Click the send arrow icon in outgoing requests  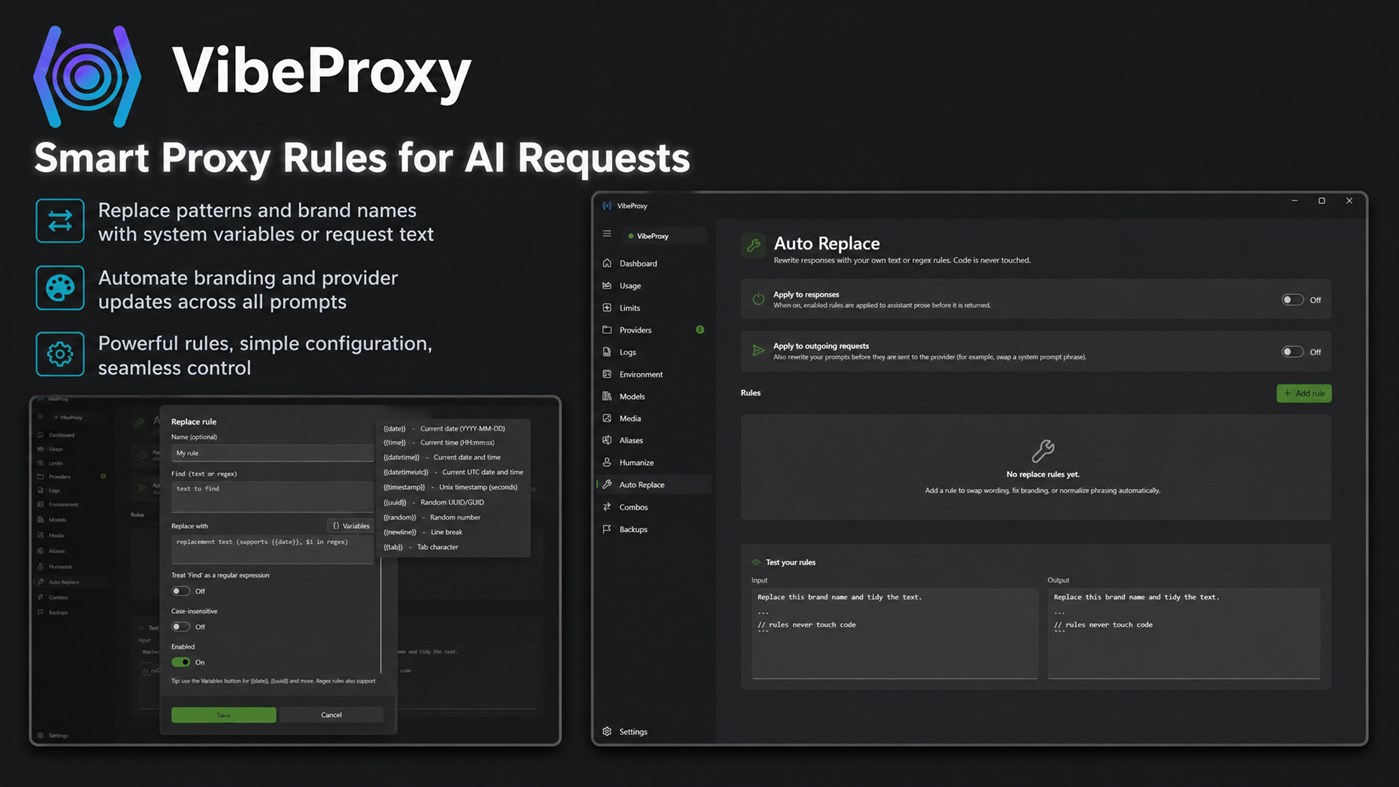[x=758, y=351]
